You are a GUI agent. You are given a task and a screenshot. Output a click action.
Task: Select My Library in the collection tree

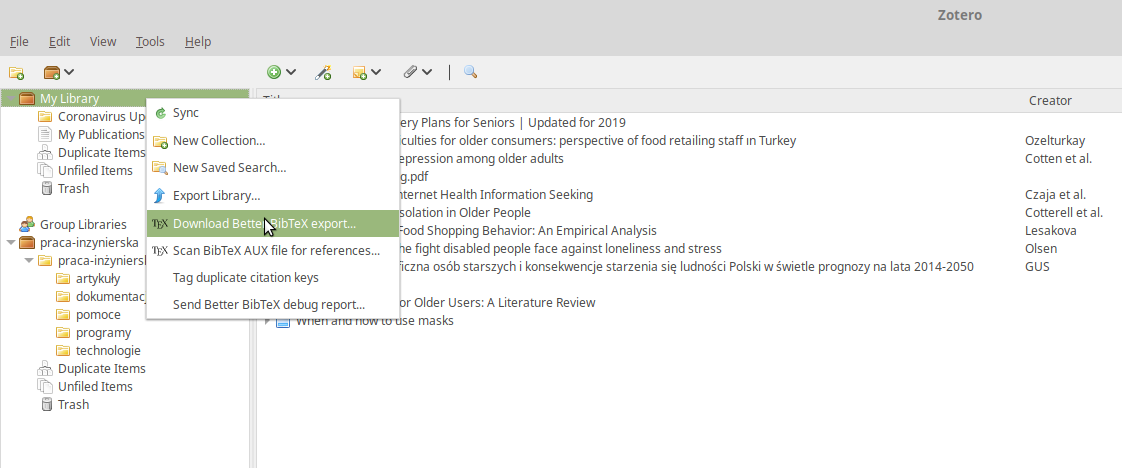[x=125, y=99]
